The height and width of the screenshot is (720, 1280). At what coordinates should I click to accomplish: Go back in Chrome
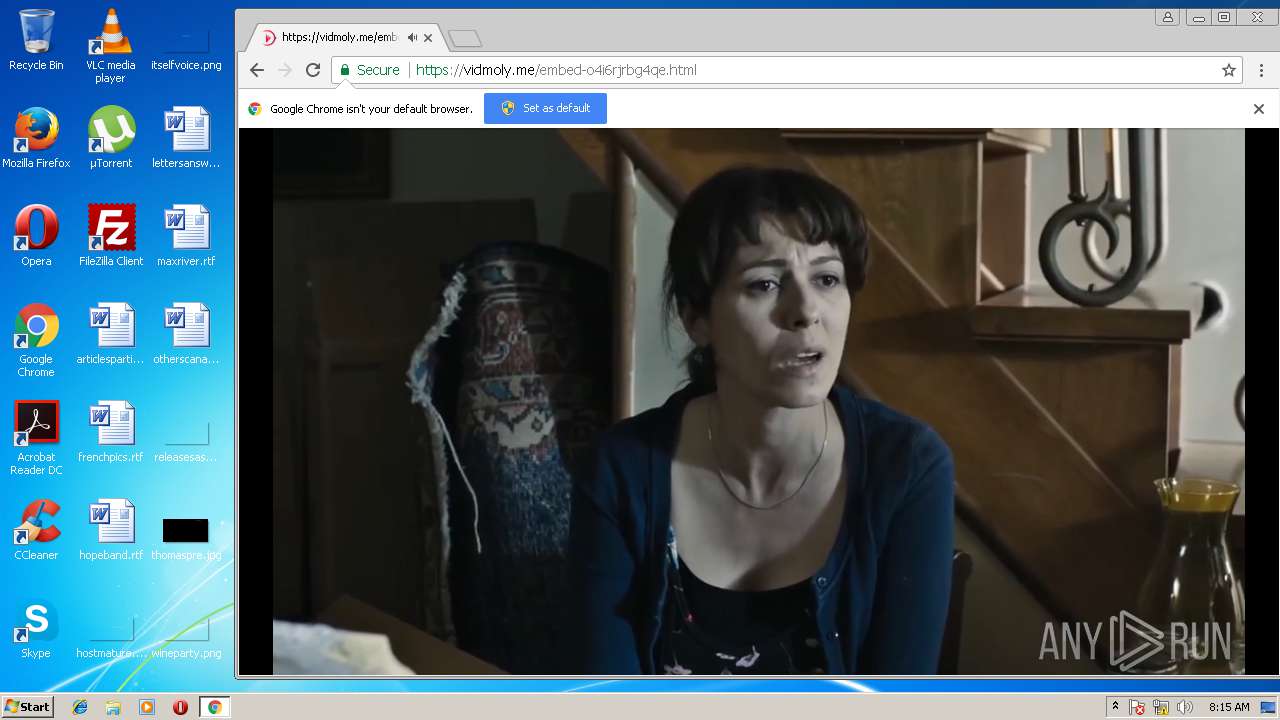click(257, 70)
